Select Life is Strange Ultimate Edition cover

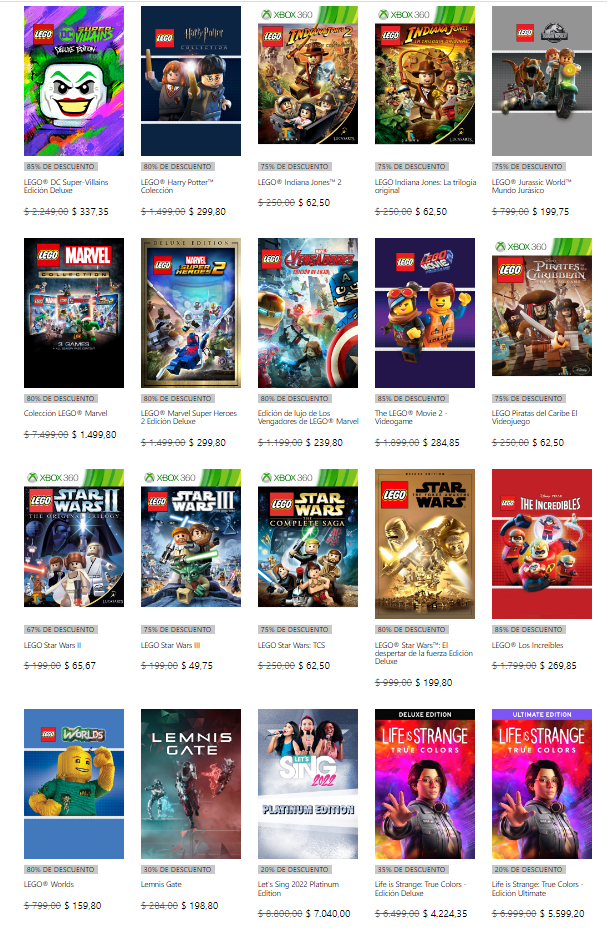pyautogui.click(x=542, y=784)
